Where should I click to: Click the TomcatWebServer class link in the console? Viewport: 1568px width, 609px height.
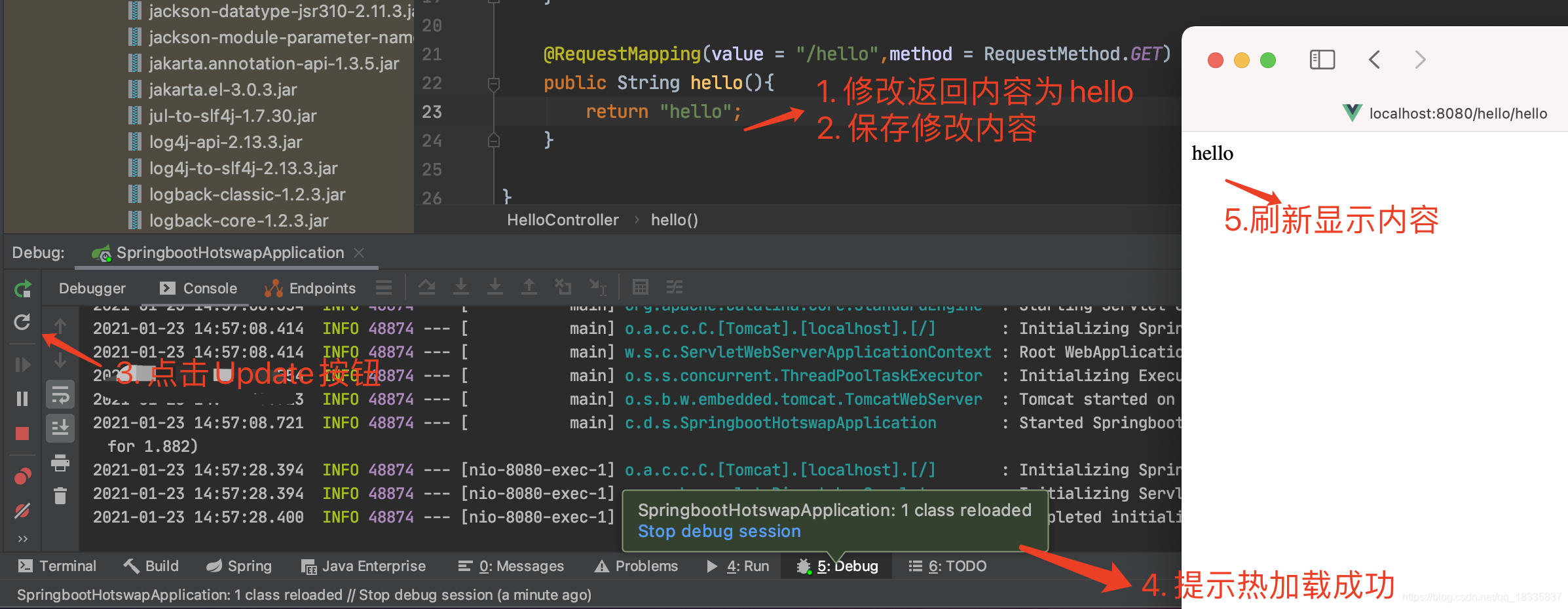tap(804, 399)
